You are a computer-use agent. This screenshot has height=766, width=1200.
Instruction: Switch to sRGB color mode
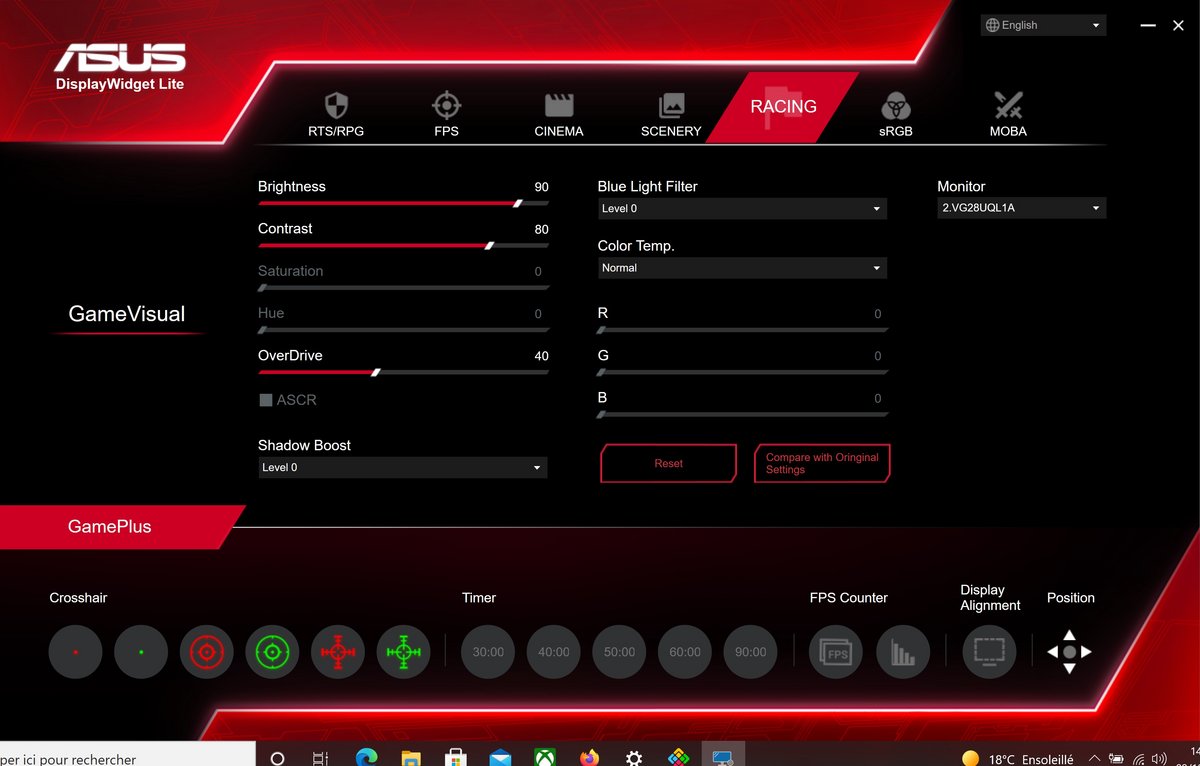tap(896, 114)
